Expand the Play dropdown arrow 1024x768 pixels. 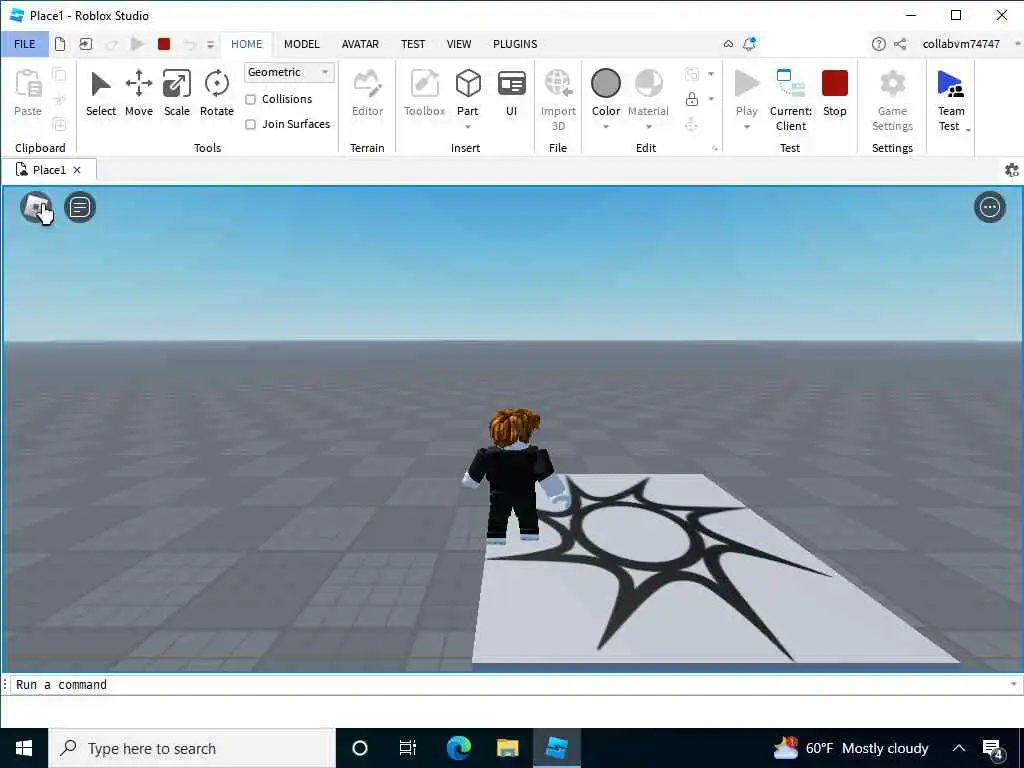(746, 127)
